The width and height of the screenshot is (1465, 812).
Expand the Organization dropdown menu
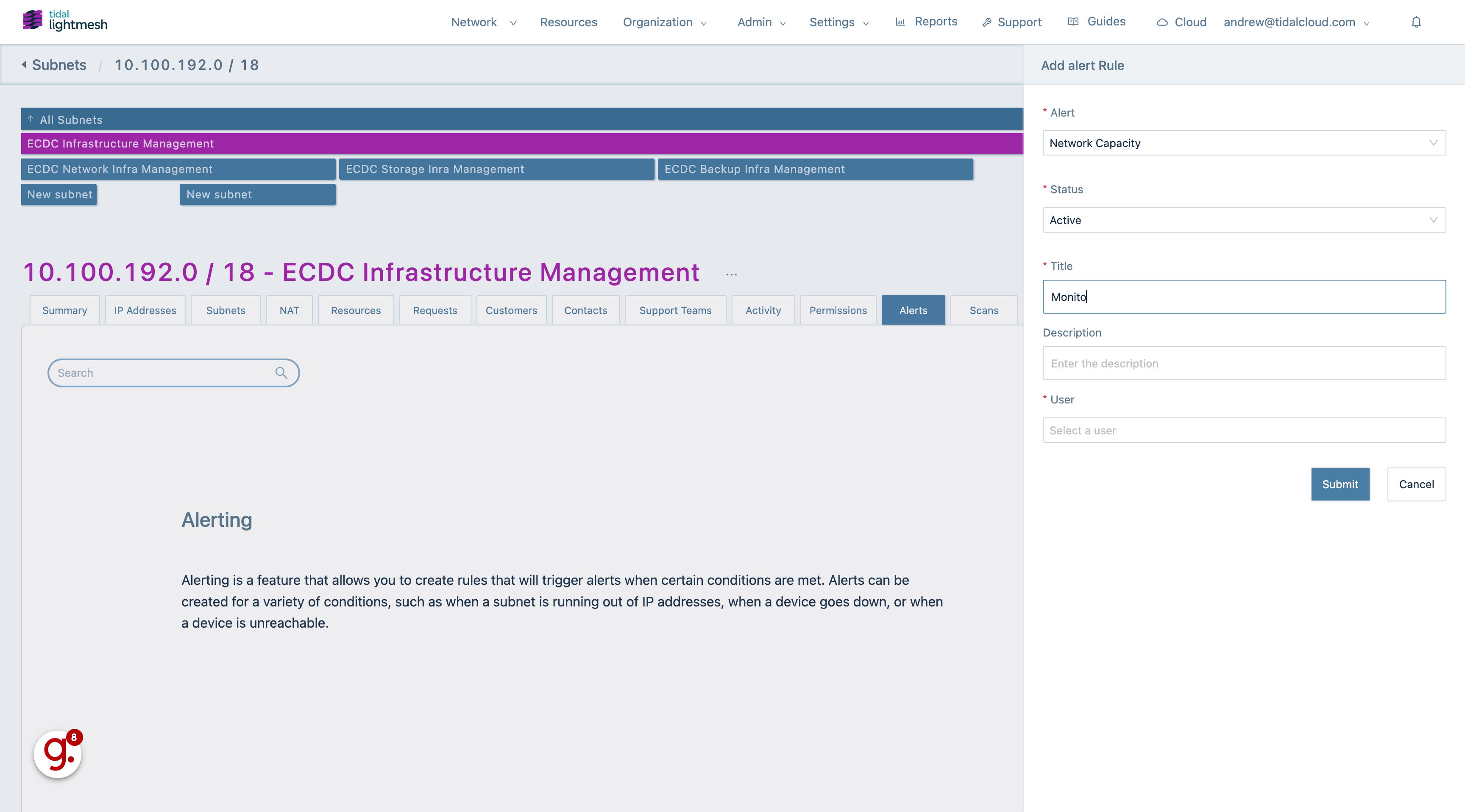point(665,22)
